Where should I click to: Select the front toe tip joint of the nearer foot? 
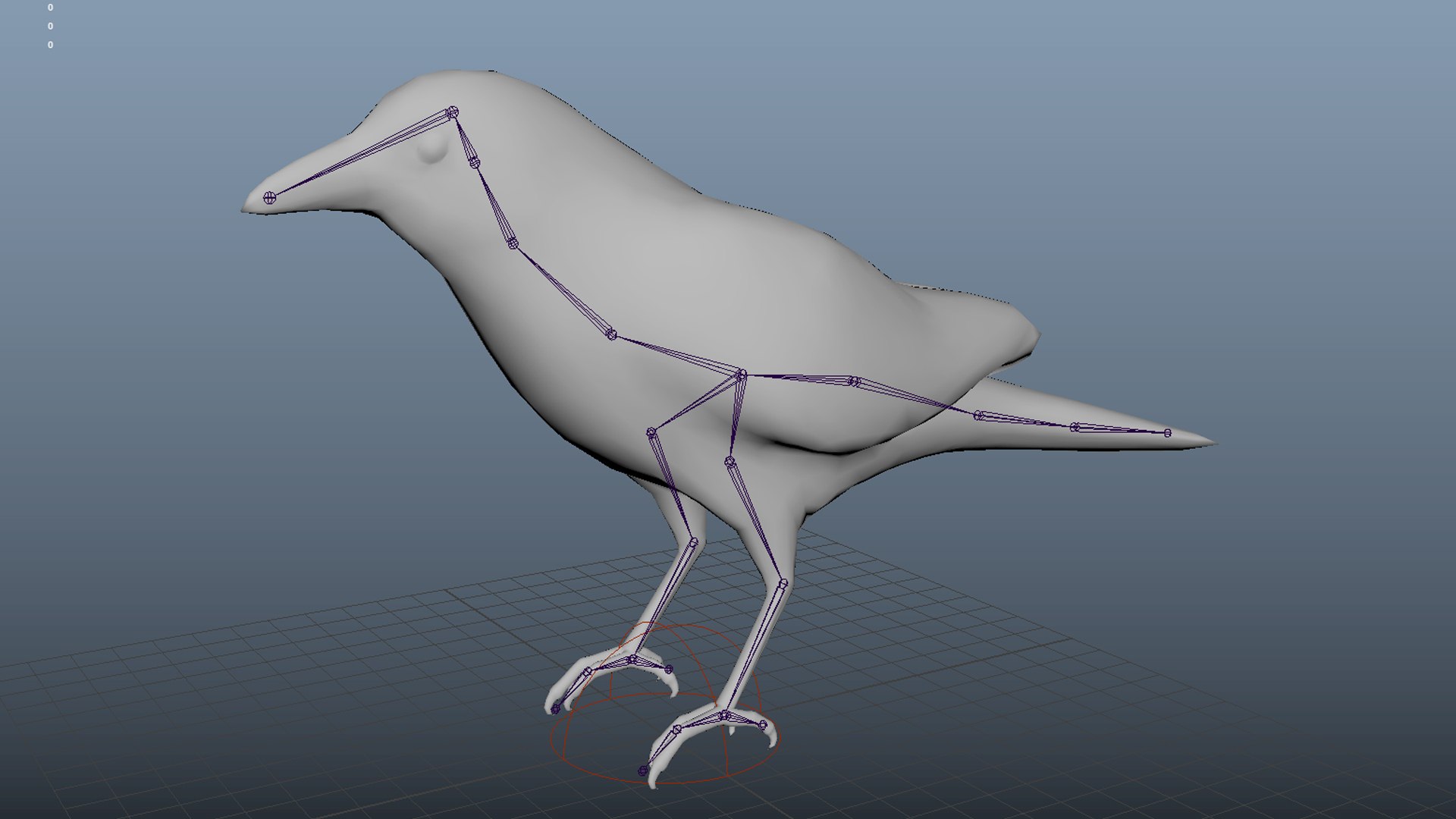[643, 771]
